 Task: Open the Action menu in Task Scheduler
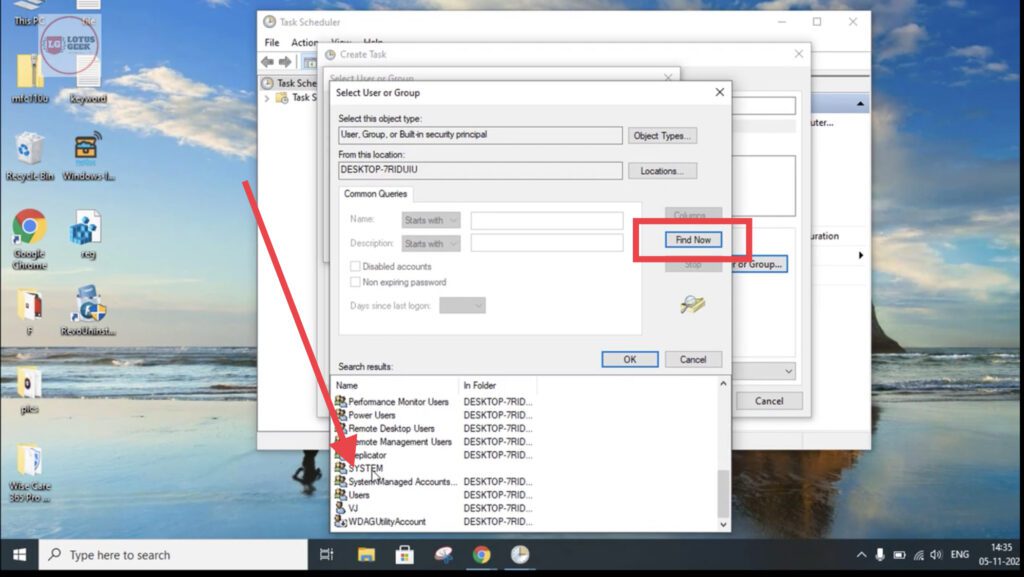(305, 42)
